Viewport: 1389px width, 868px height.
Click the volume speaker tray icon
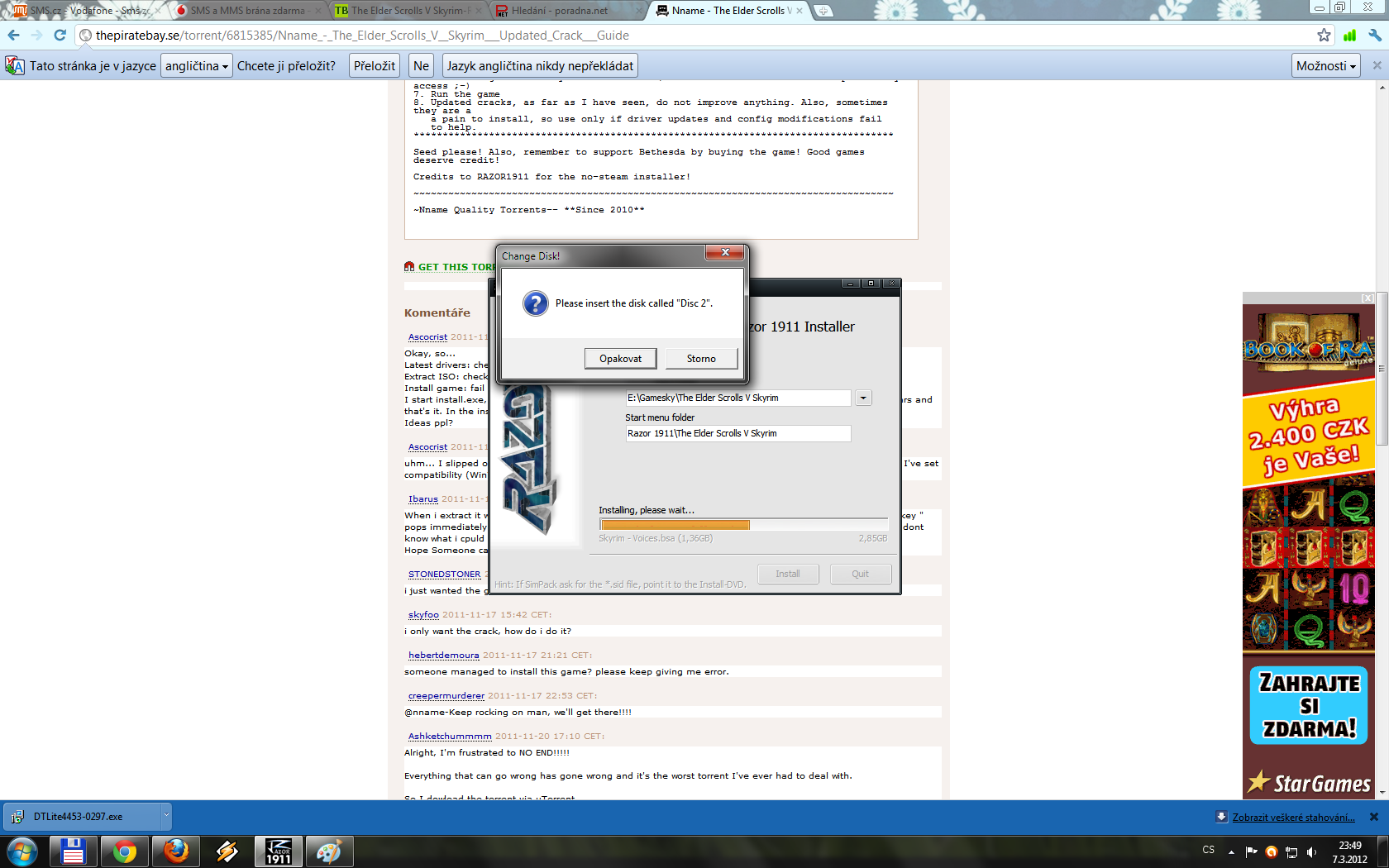pos(1311,851)
